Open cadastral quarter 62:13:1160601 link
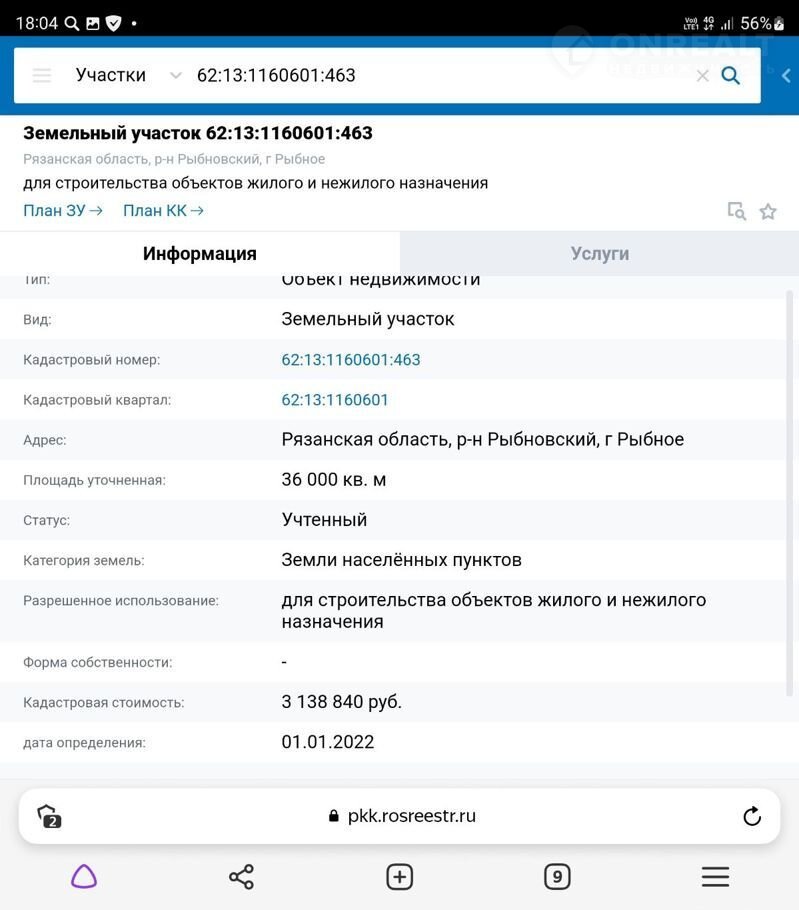The image size is (799, 910). tap(335, 400)
